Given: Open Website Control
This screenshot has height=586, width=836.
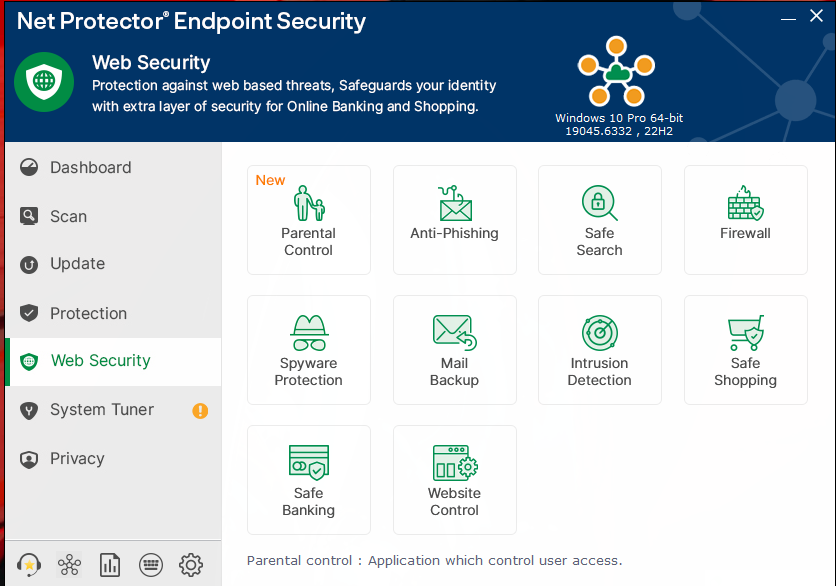Looking at the screenshot, I should coord(454,479).
